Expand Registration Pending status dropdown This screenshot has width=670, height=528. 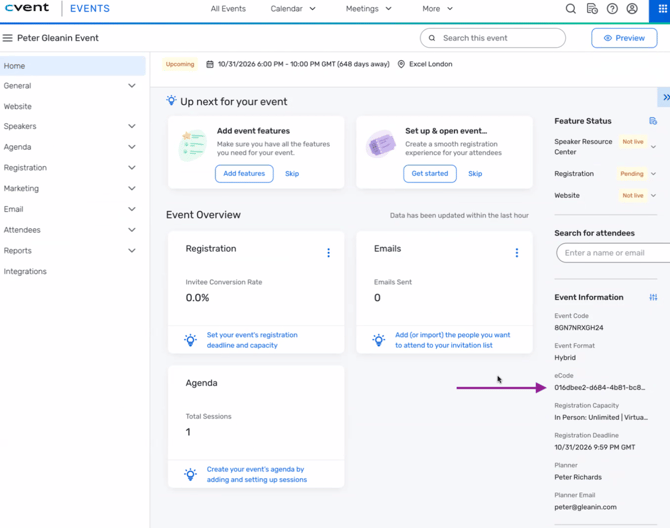click(x=654, y=174)
